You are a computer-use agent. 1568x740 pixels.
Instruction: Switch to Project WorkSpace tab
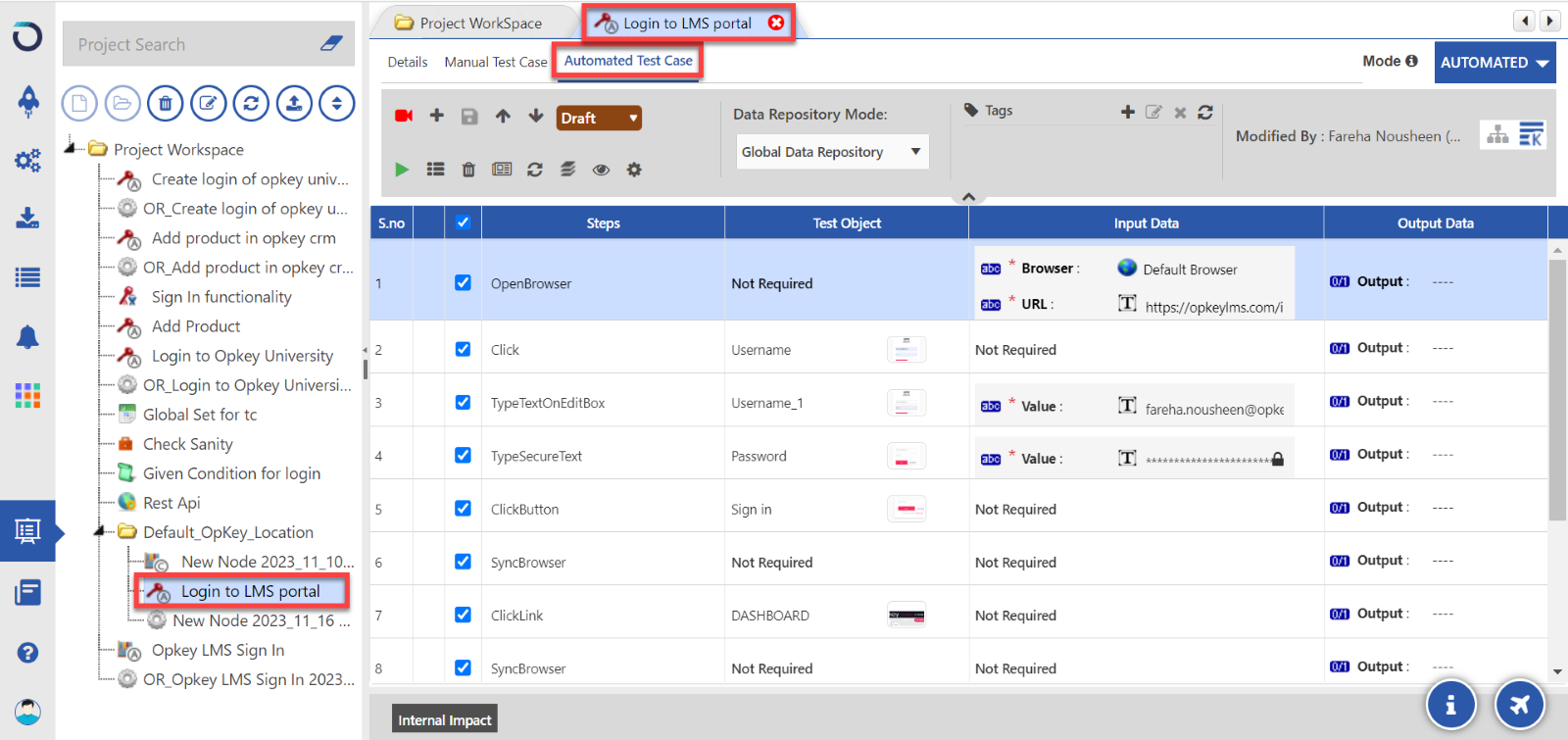coord(469,23)
